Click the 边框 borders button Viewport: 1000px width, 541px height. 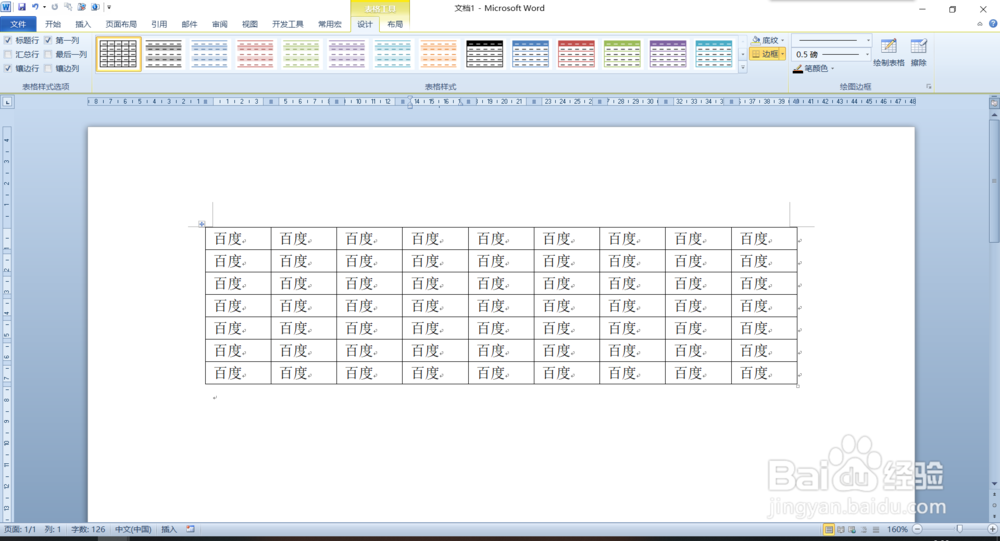765,54
